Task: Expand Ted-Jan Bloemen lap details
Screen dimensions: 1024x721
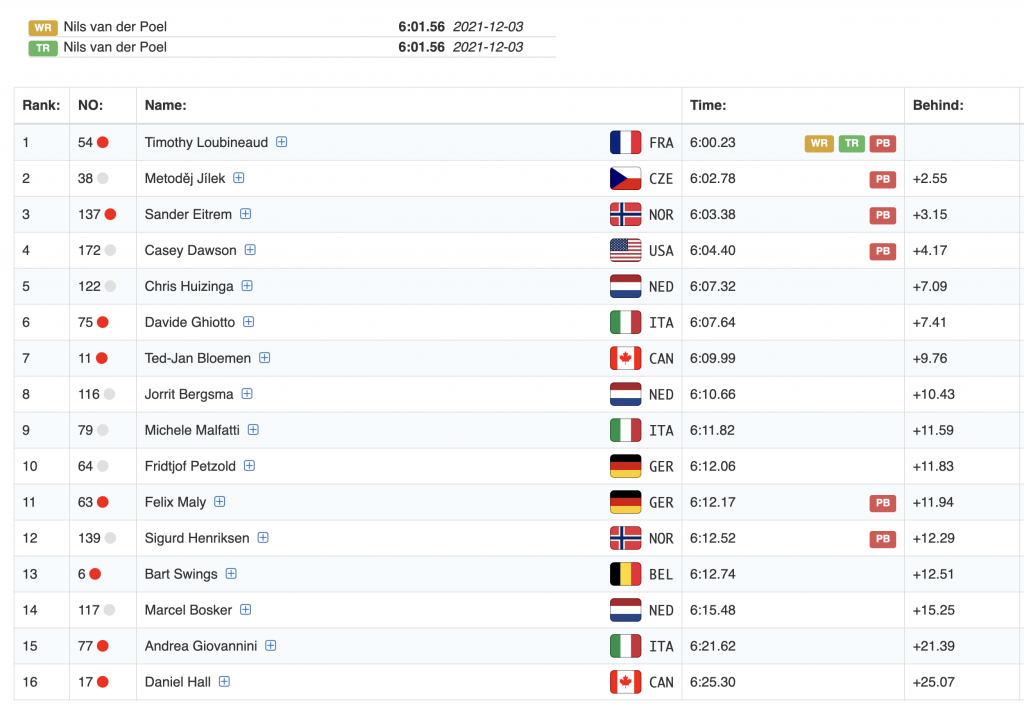Action: point(265,358)
